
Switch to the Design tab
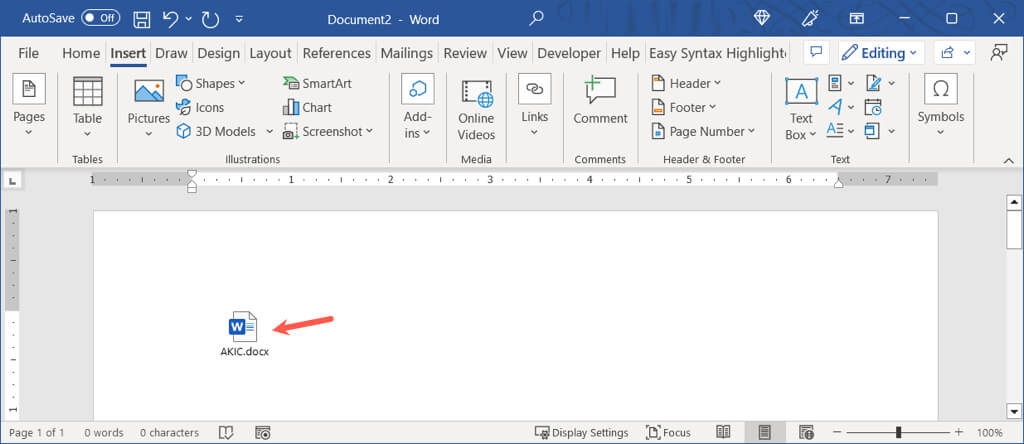(x=219, y=53)
